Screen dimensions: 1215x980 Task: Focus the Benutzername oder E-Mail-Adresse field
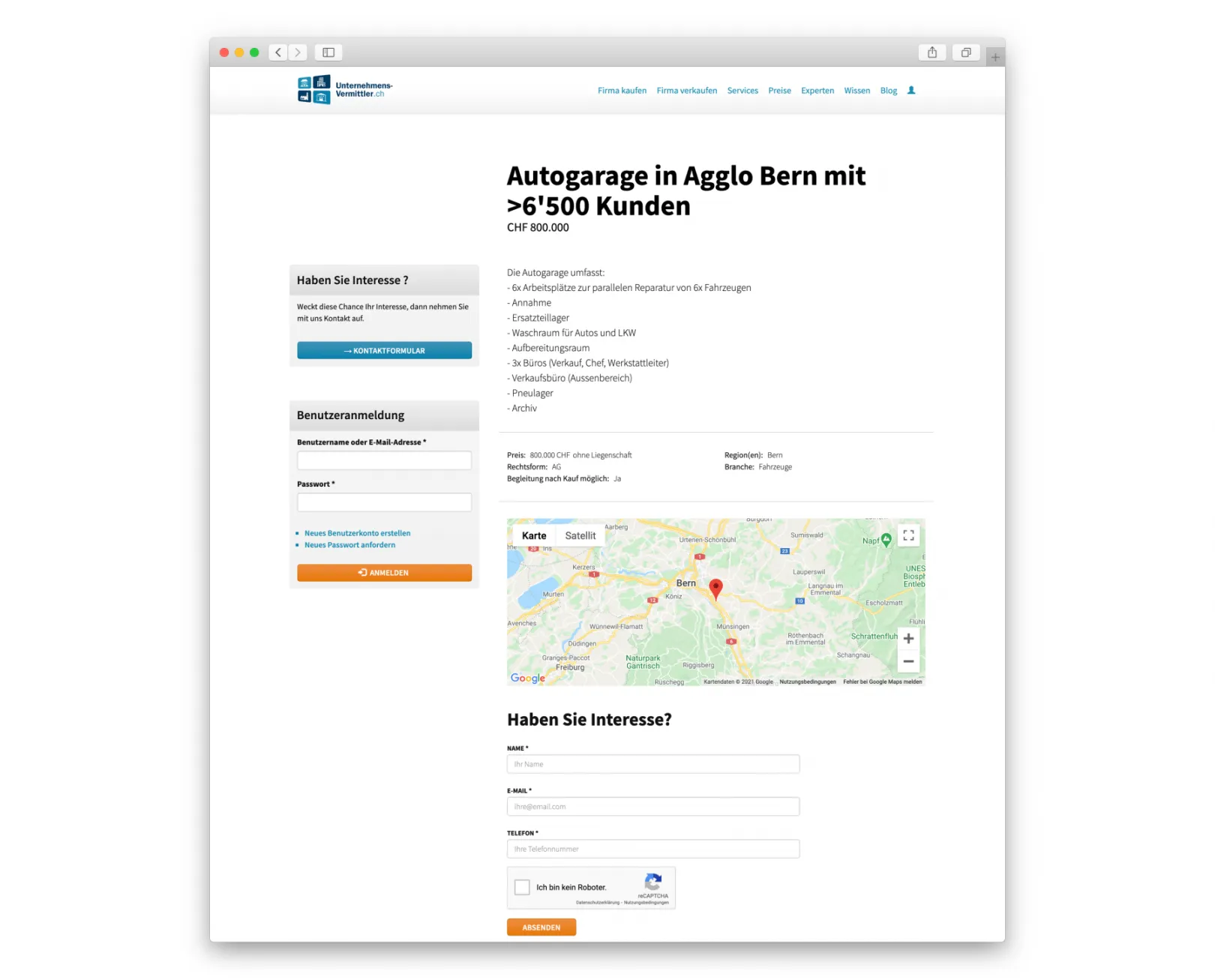point(384,460)
